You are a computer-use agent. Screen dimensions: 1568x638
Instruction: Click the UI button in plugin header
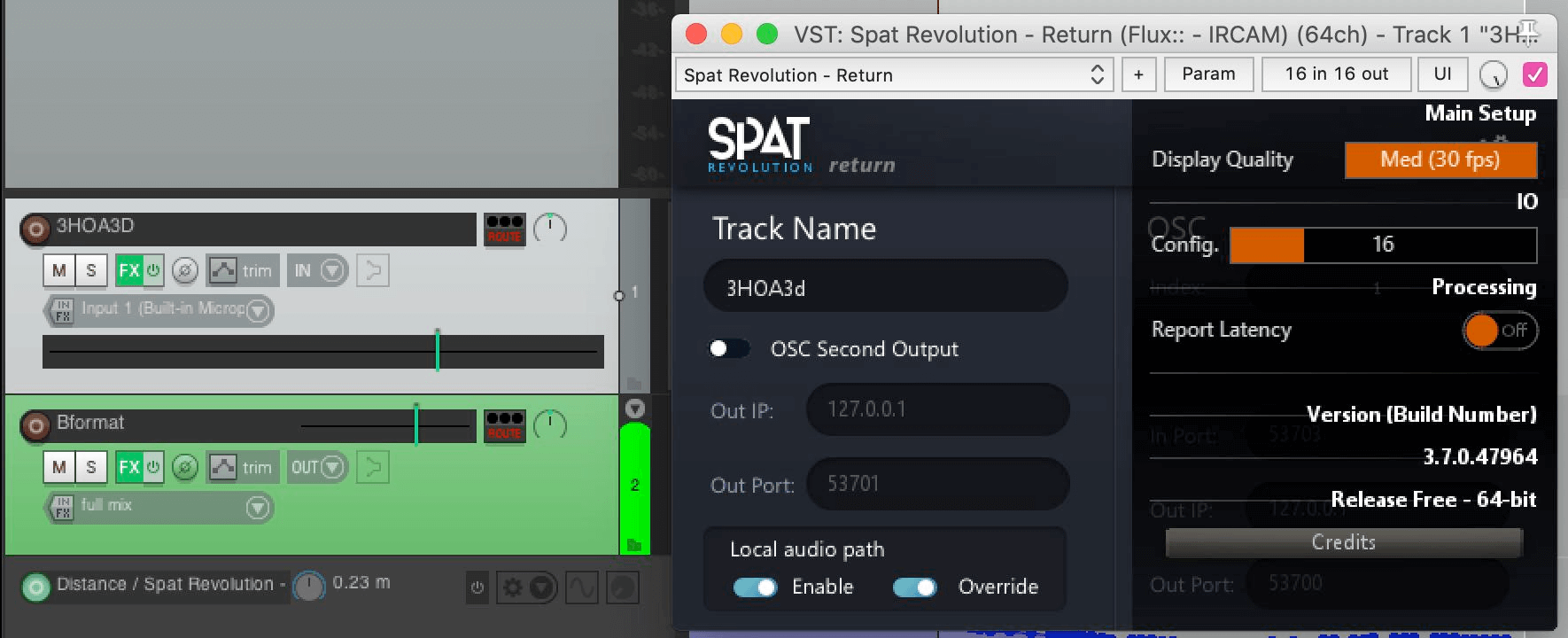(x=1442, y=74)
